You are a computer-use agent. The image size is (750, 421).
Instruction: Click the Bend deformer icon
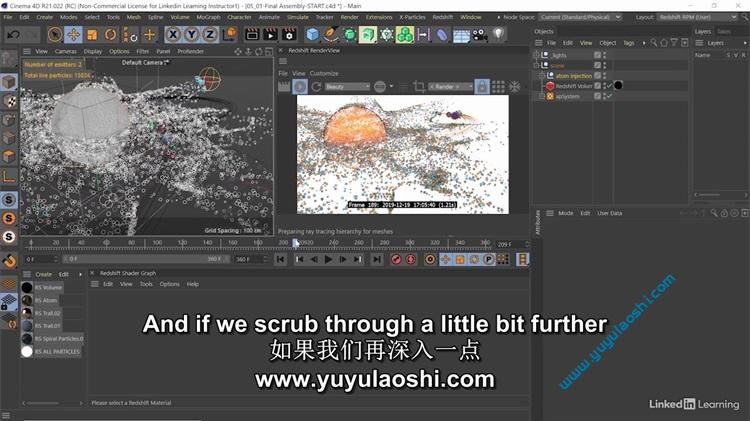click(442, 34)
